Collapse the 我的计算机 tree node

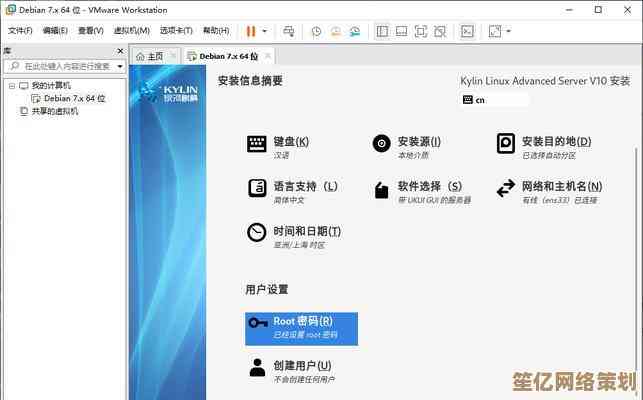click(11, 86)
